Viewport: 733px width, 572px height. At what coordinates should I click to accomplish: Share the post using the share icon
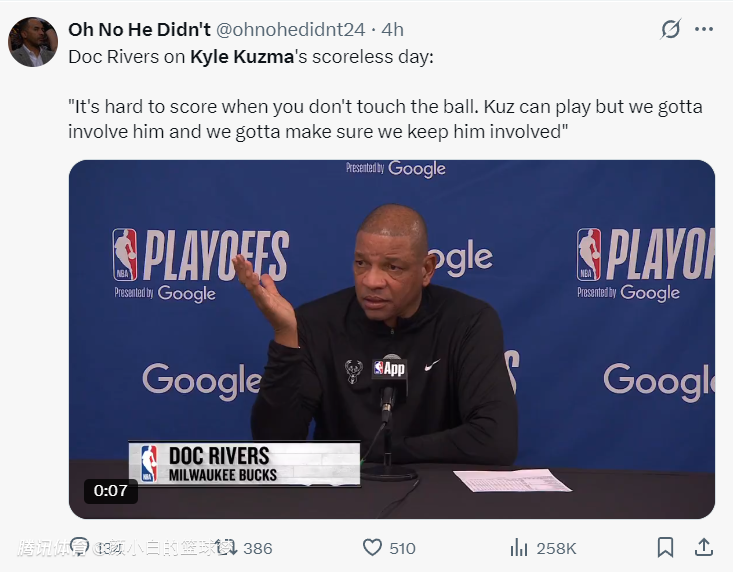[x=704, y=547]
